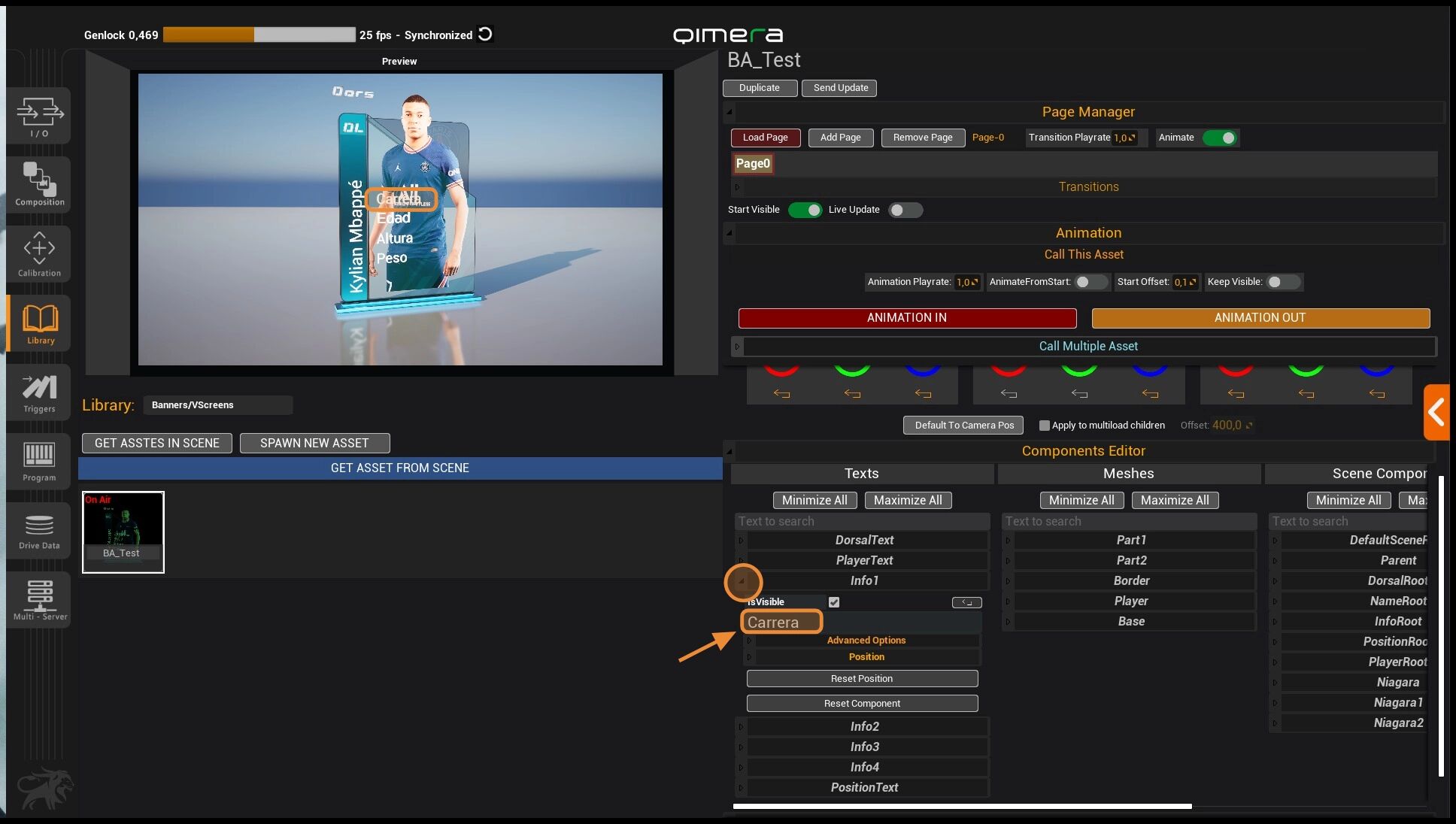This screenshot has width=1456, height=824.
Task: Uncheck the IsVisible checkbox for Info1
Action: pyautogui.click(x=834, y=602)
